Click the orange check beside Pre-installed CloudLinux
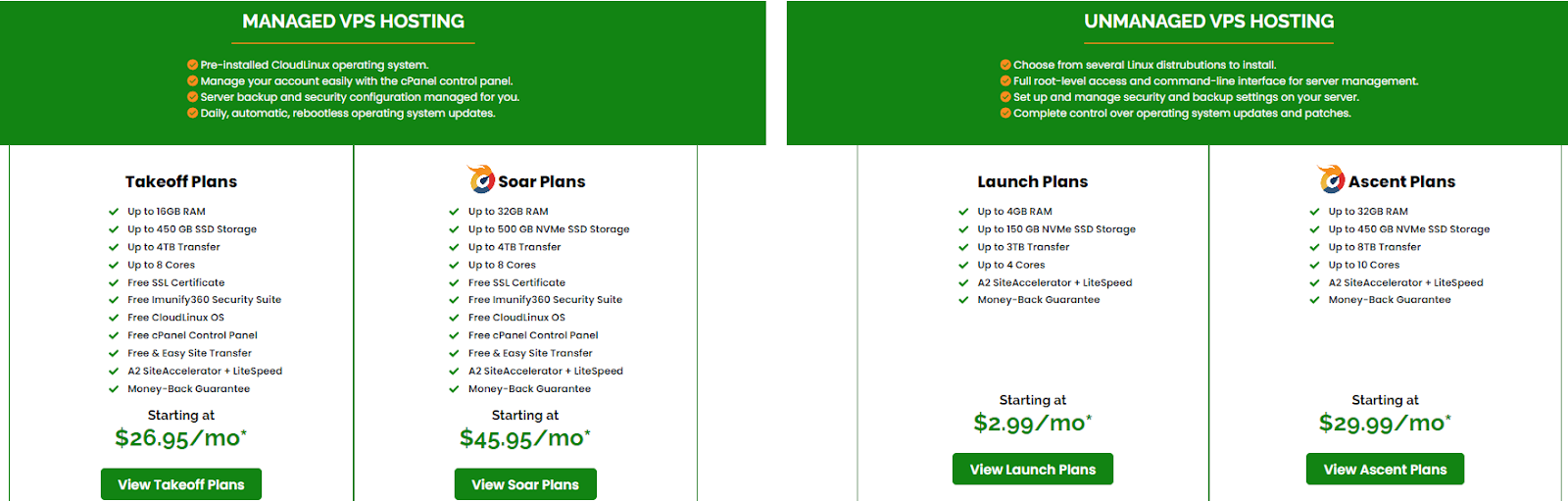Image resolution: width=1568 pixels, height=501 pixels. 192,65
